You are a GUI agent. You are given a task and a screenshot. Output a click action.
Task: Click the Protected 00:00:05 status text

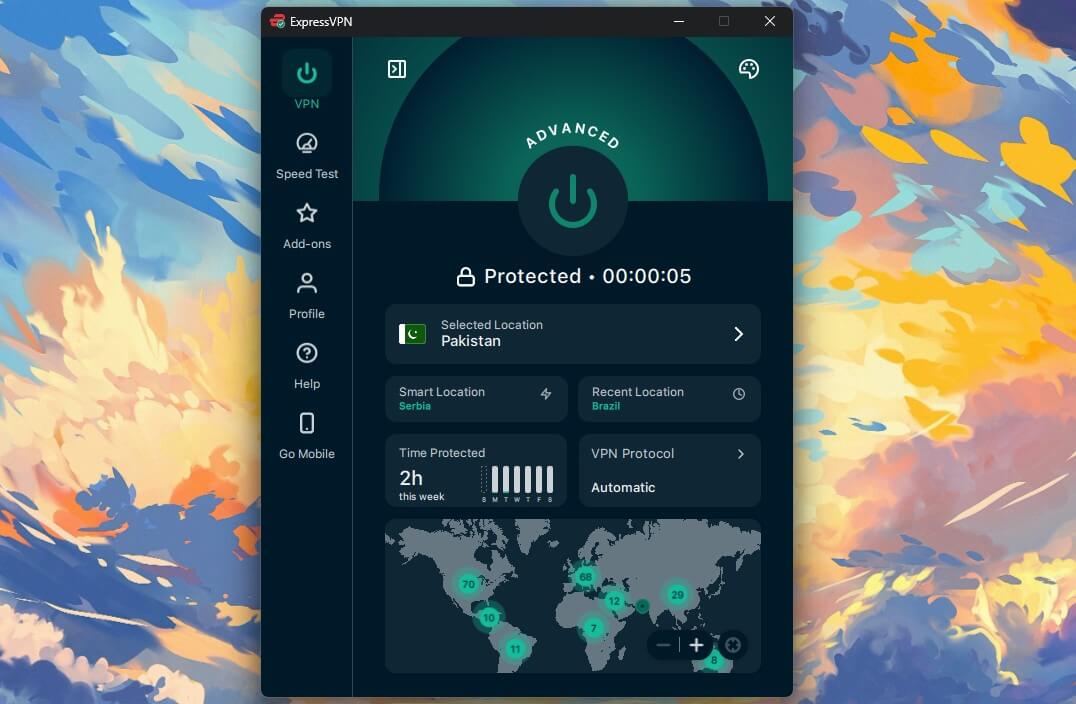pos(587,277)
